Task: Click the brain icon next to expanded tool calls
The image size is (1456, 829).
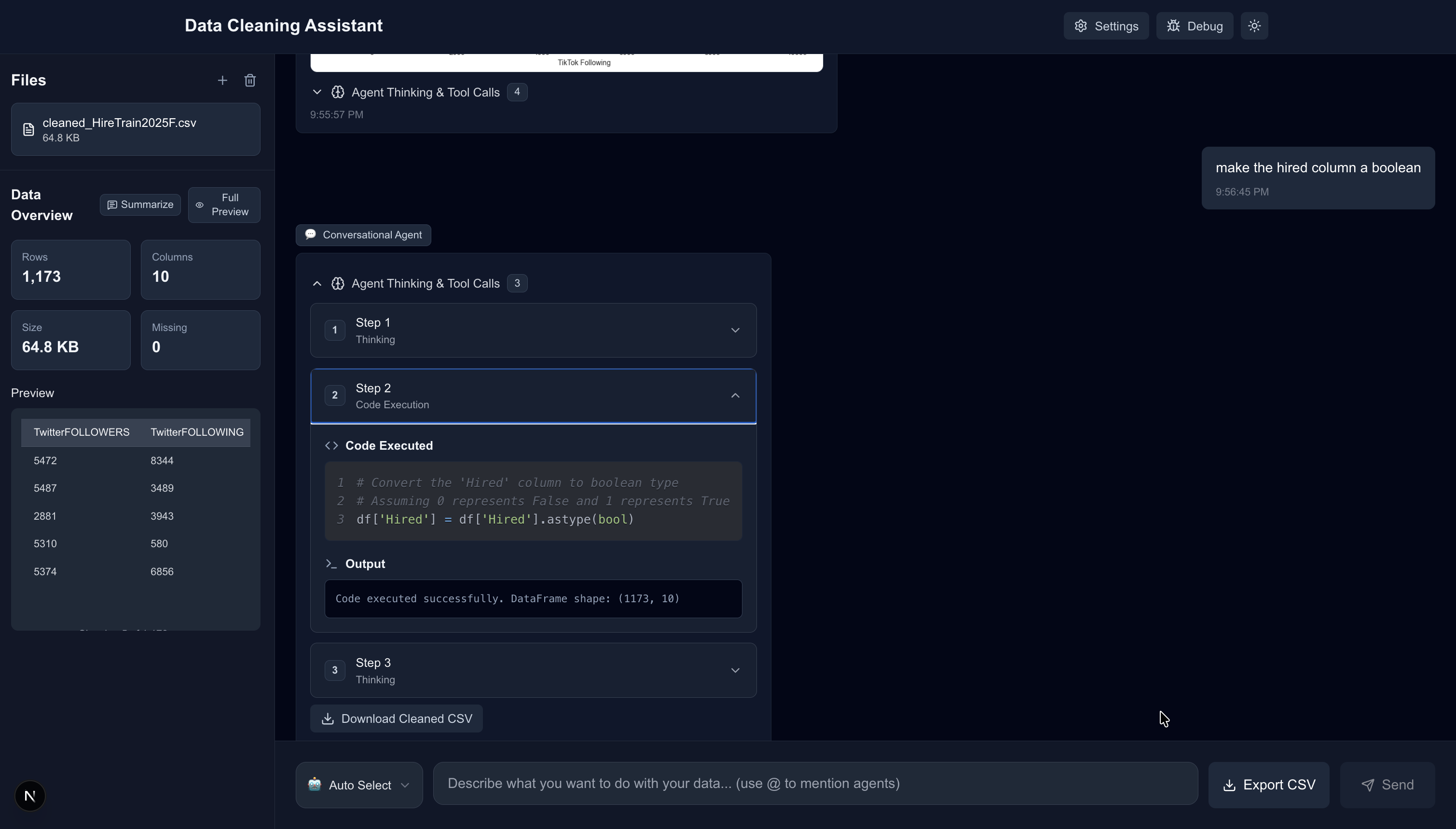Action: pyautogui.click(x=338, y=284)
